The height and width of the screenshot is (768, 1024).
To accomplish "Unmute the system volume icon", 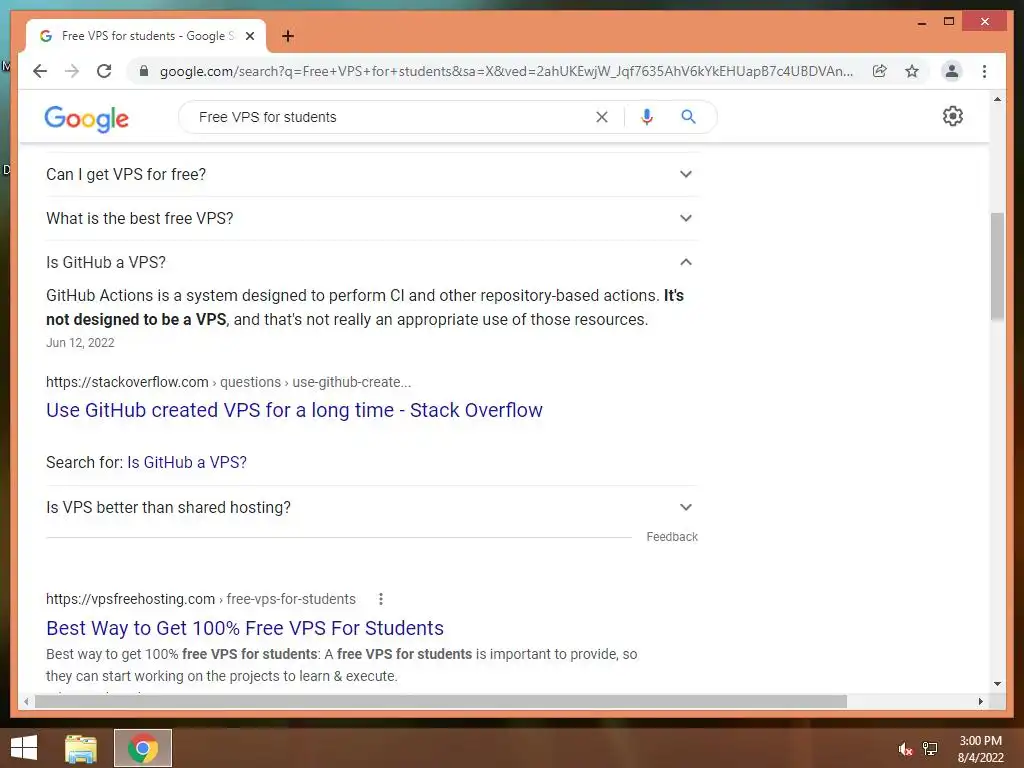I will pos(904,749).
